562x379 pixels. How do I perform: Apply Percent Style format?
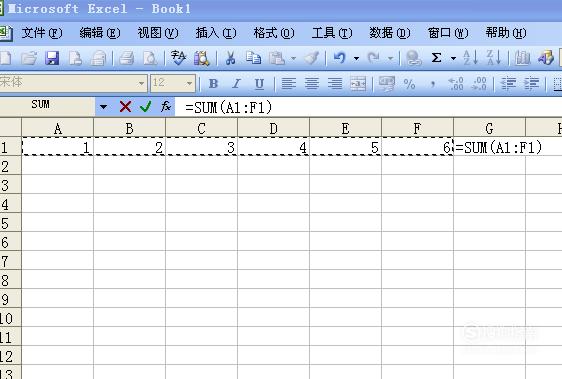(x=409, y=84)
